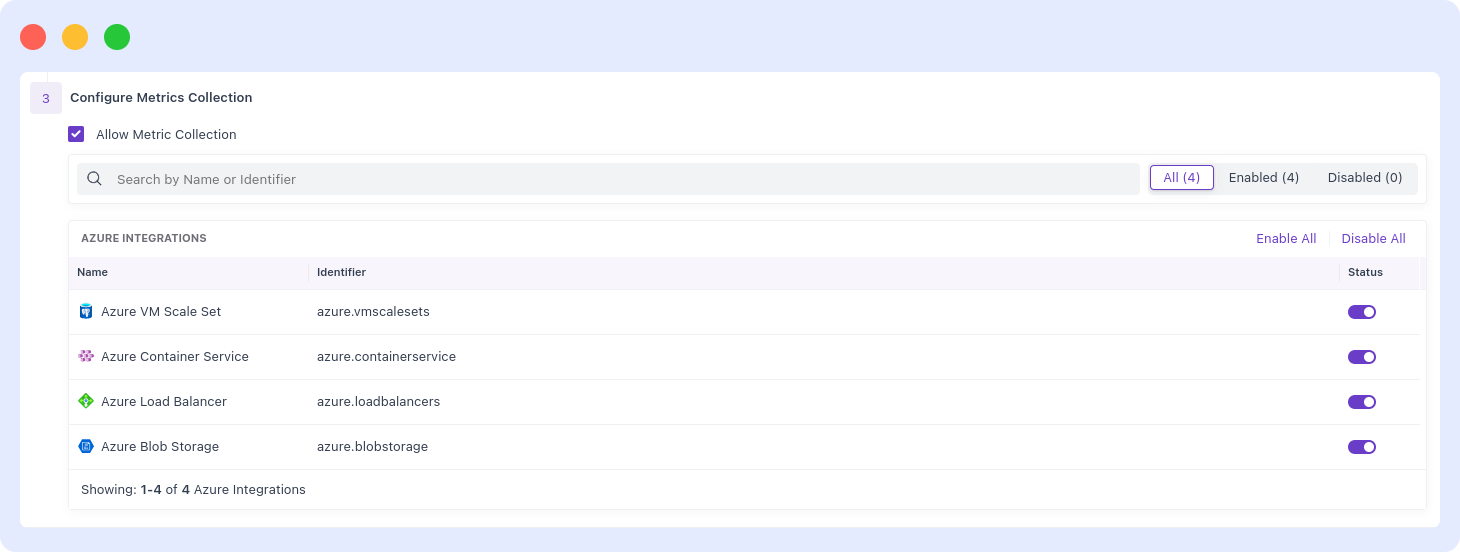Click the Azure VM Scale Set icon
Image resolution: width=1460 pixels, height=552 pixels.
tap(86, 312)
